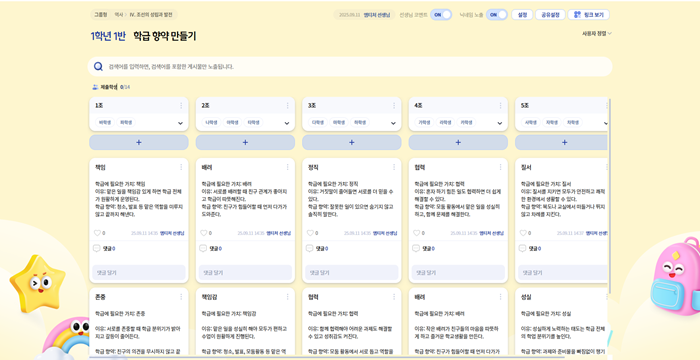
Task: Expand the 3조 member list chevron
Action: click(393, 123)
